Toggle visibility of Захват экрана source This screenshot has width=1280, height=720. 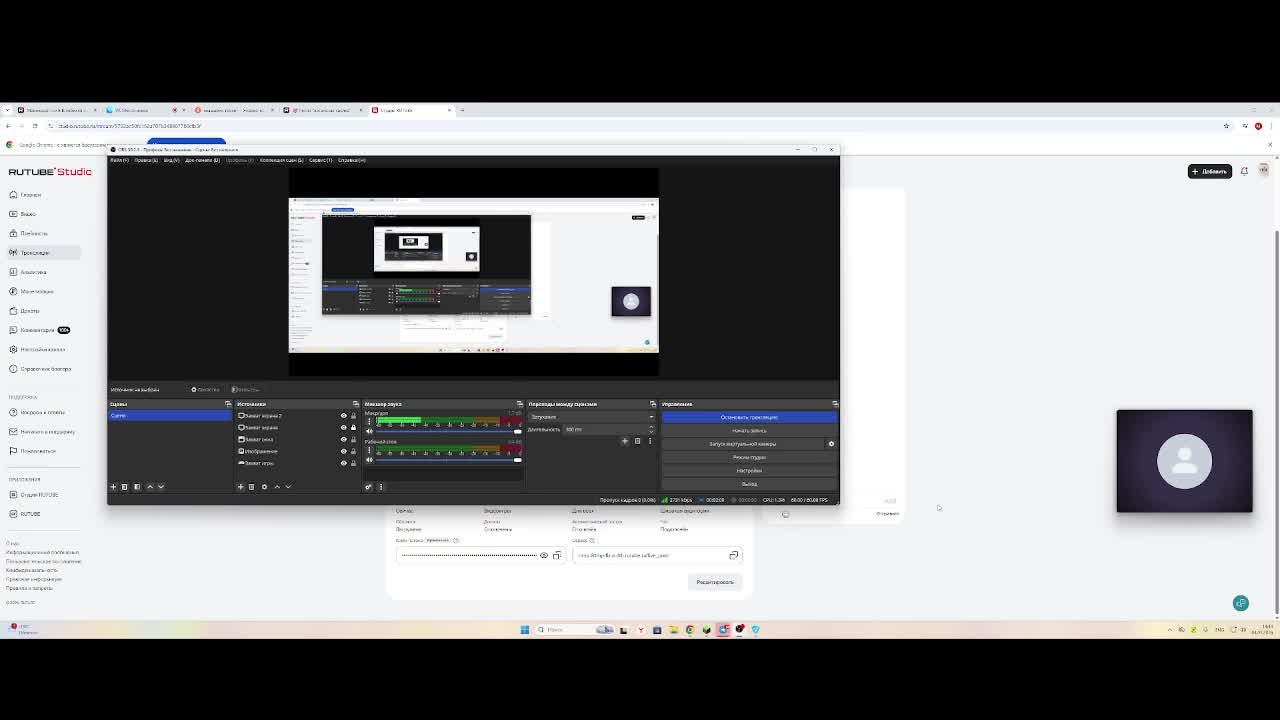pyautogui.click(x=344, y=428)
